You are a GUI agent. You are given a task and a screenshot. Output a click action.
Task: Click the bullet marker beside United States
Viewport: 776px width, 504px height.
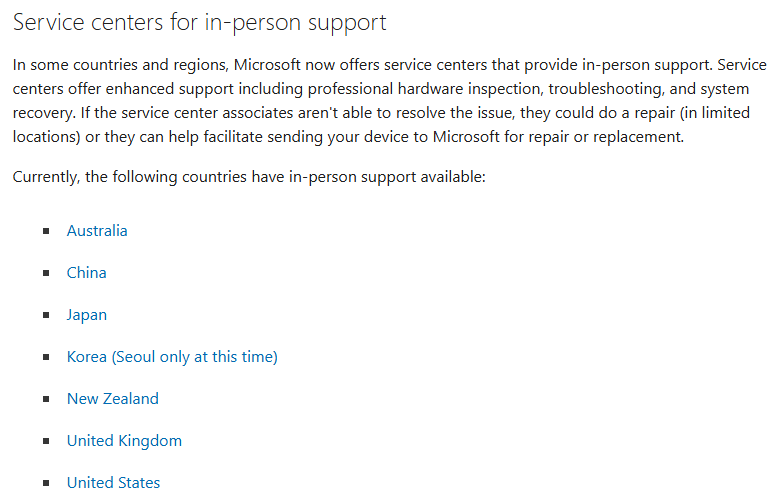(x=46, y=483)
